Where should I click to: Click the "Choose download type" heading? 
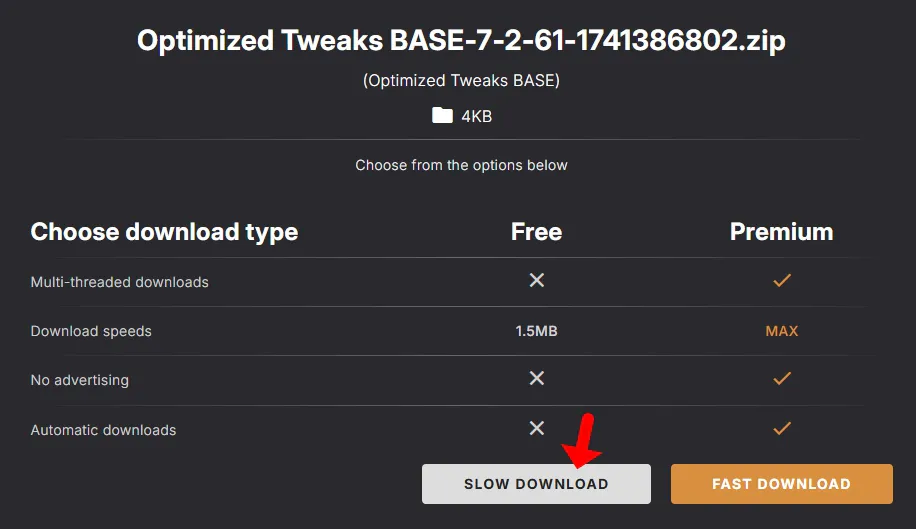pos(164,232)
